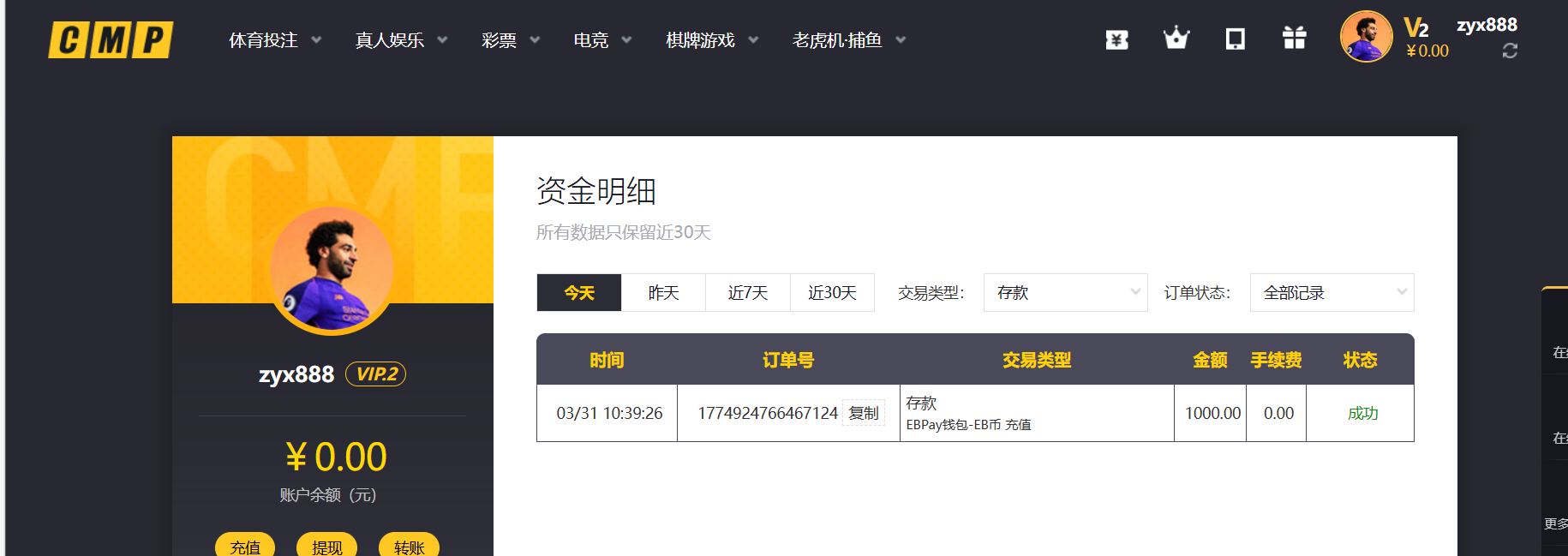Open the 老虎机·捕鱼 menu
This screenshot has width=1568, height=556.
[x=848, y=40]
